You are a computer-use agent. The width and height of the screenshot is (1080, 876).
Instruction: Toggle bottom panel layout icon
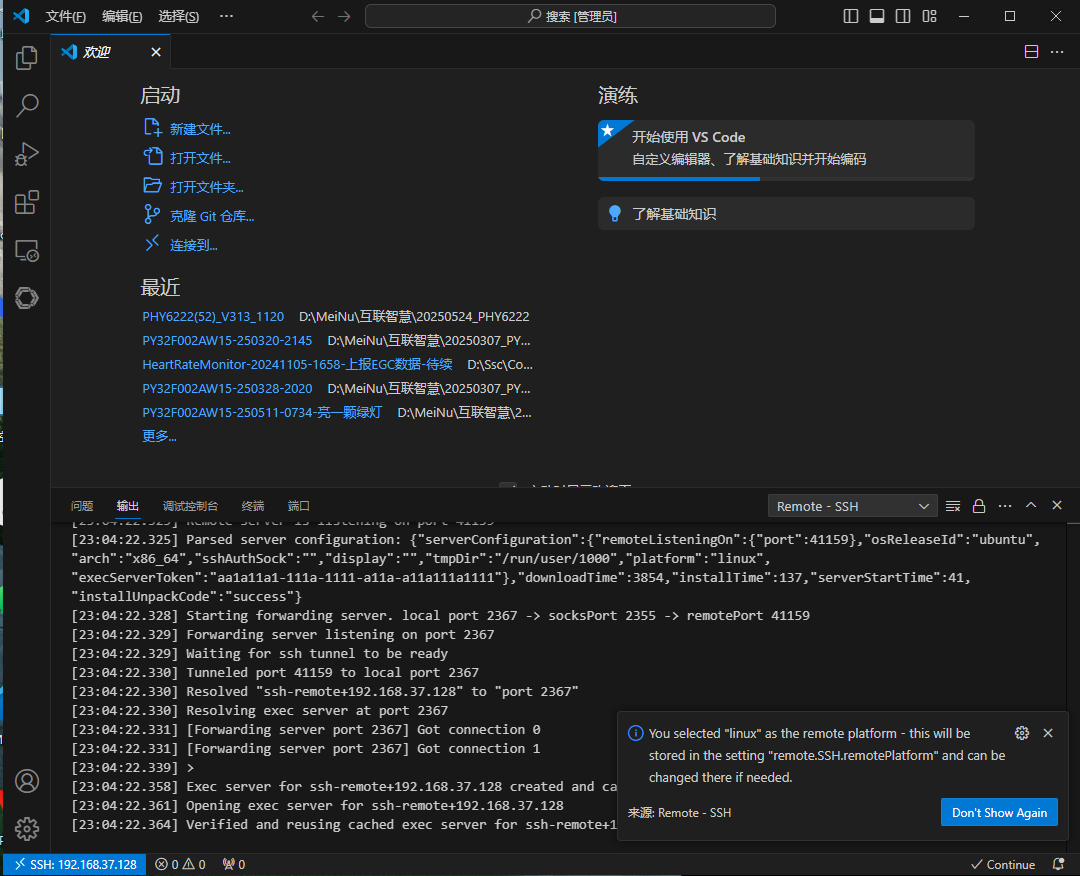point(877,17)
